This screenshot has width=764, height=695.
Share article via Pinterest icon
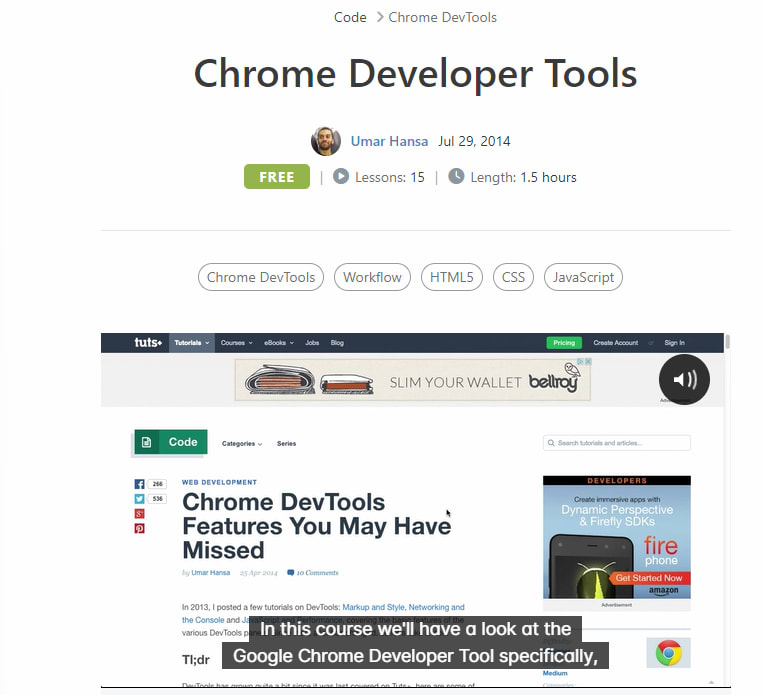point(139,528)
